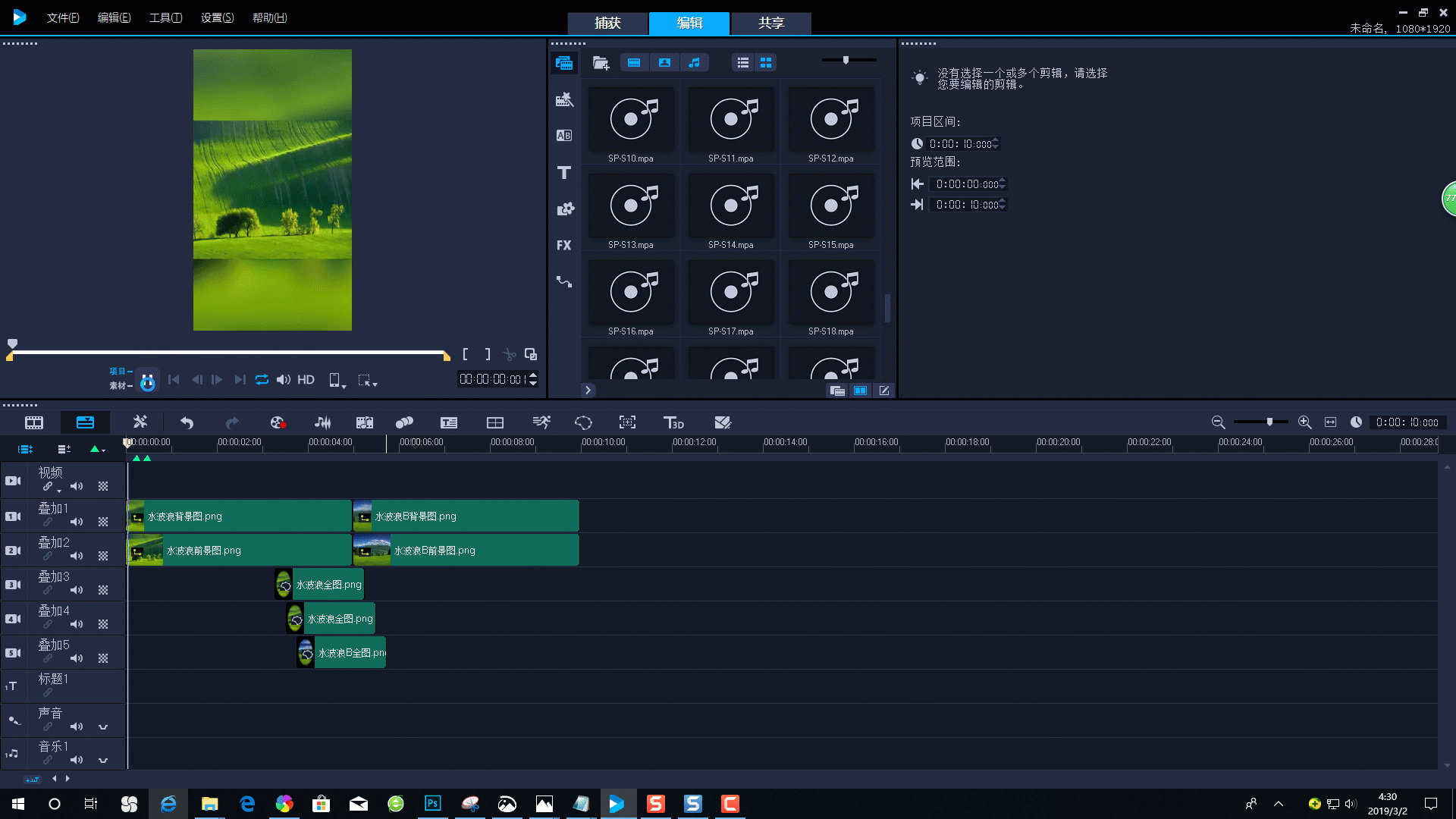
Task: Click the 3D Title editor tool
Action: [673, 422]
